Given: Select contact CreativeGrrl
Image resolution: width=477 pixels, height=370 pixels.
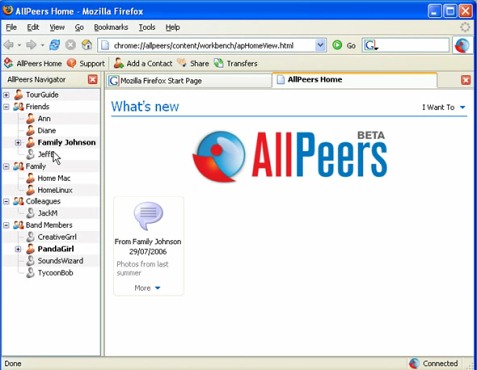Looking at the screenshot, I should point(57,237).
